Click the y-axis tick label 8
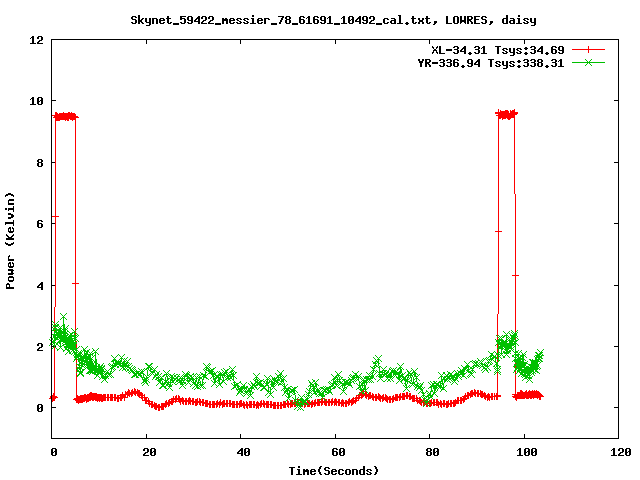The width and height of the screenshot is (640, 480). point(40,163)
